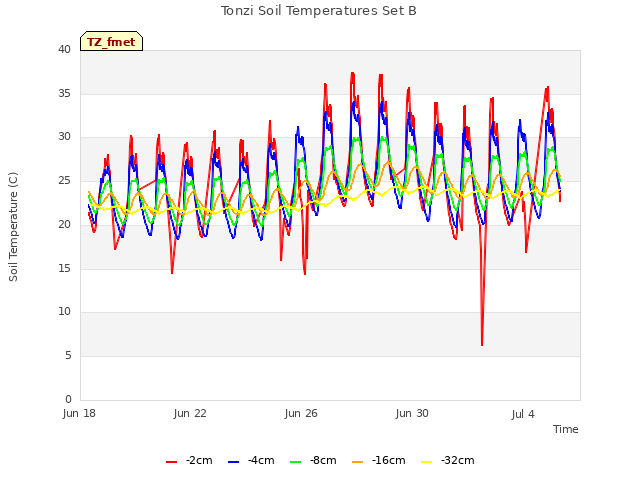640x480 pixels.
Task: Toggle the -2cm series legend label
Action: 199,460
